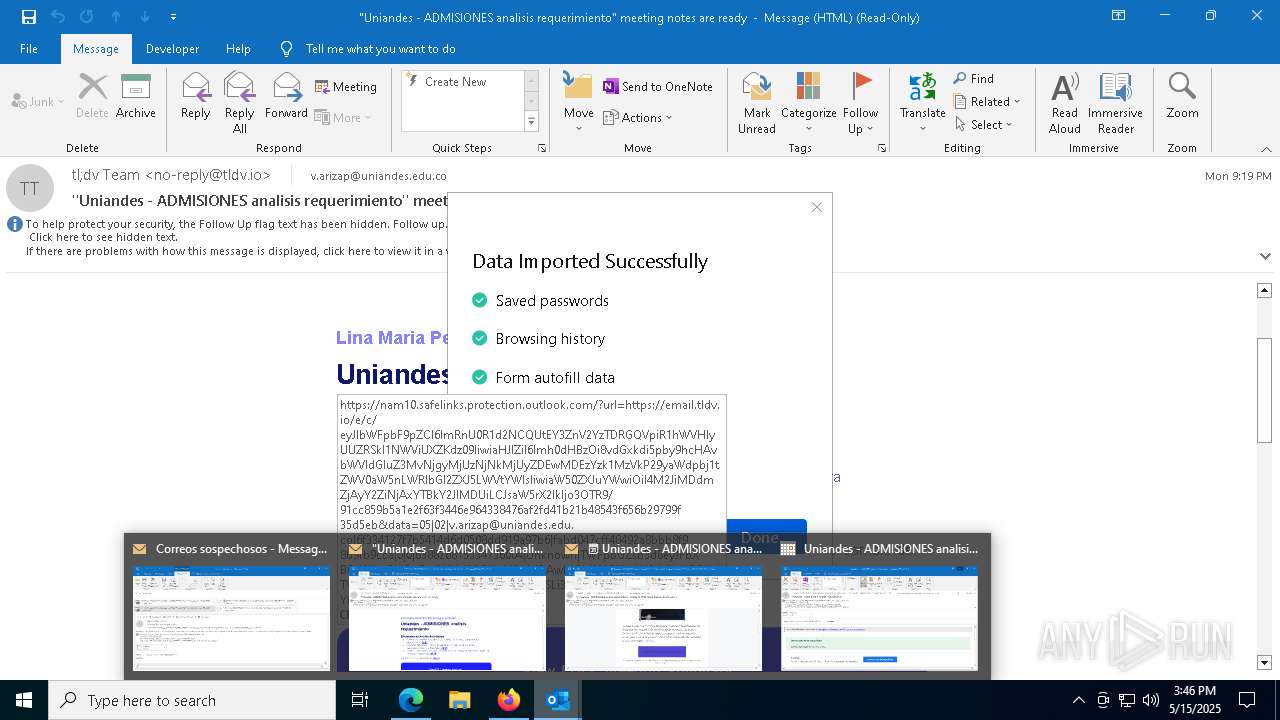Open the Follow Up flag menu

pyautogui.click(x=860, y=103)
